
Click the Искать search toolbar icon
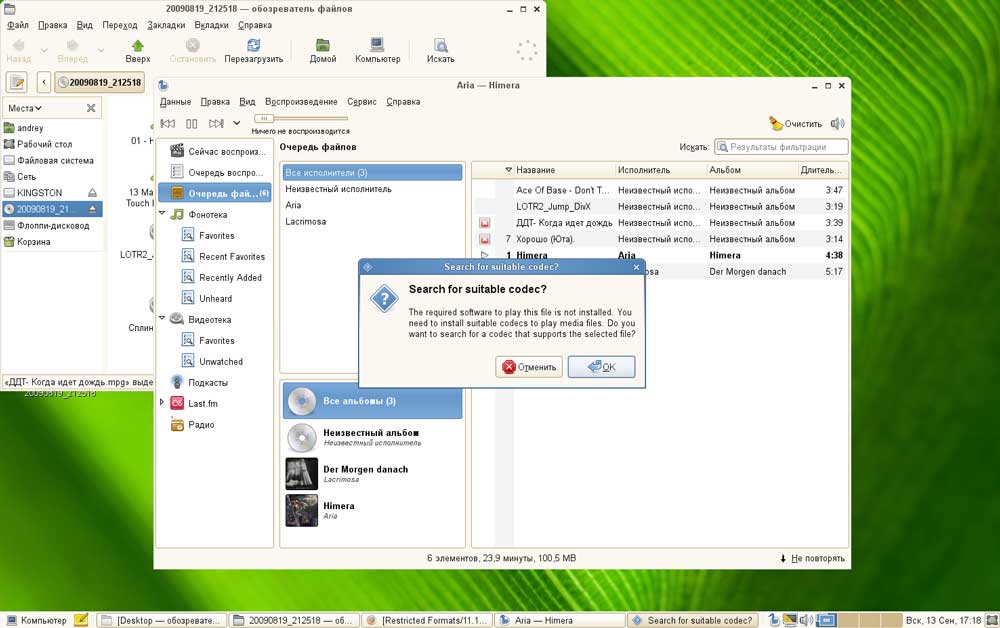pos(440,50)
